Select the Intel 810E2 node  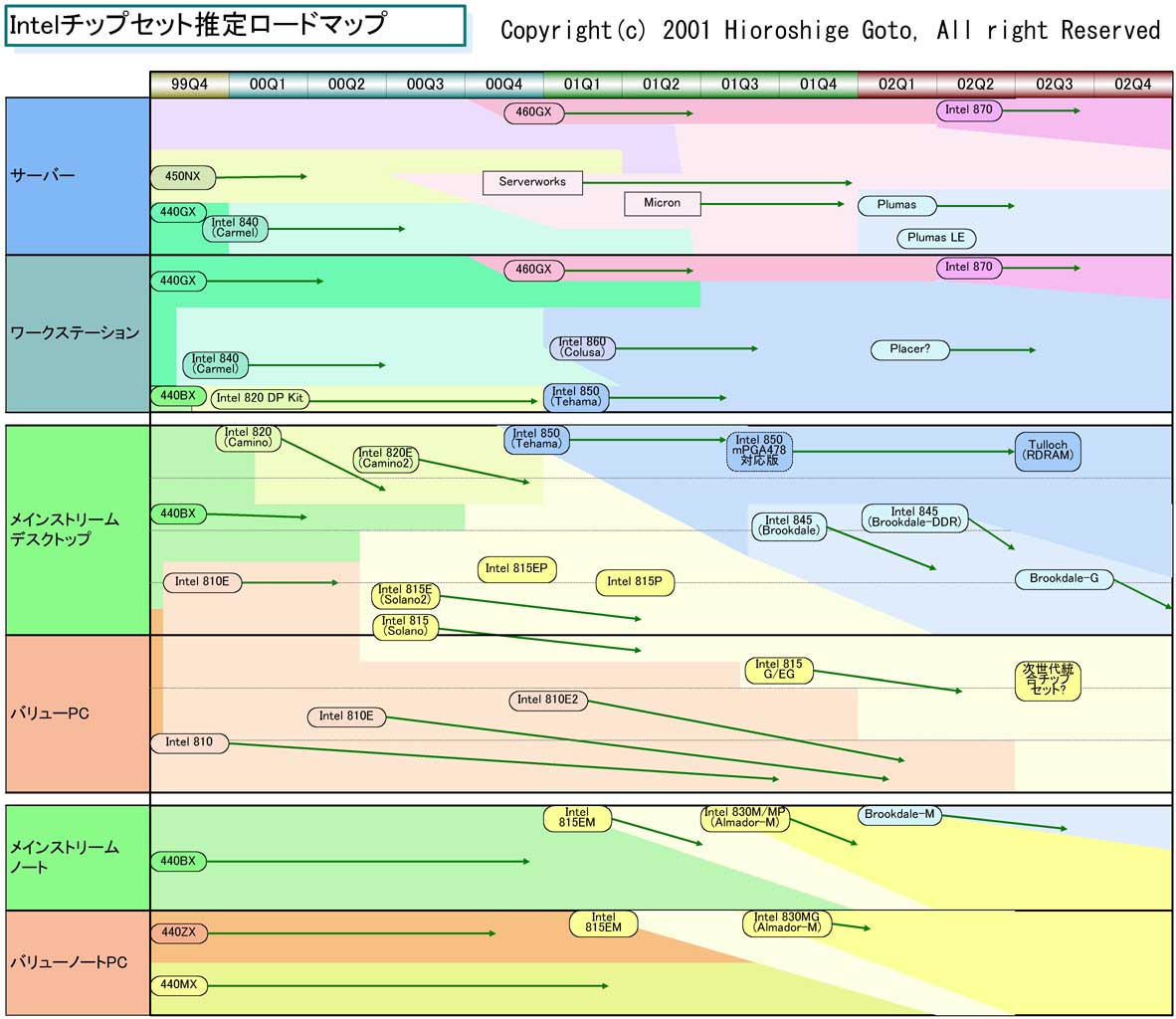tap(547, 701)
